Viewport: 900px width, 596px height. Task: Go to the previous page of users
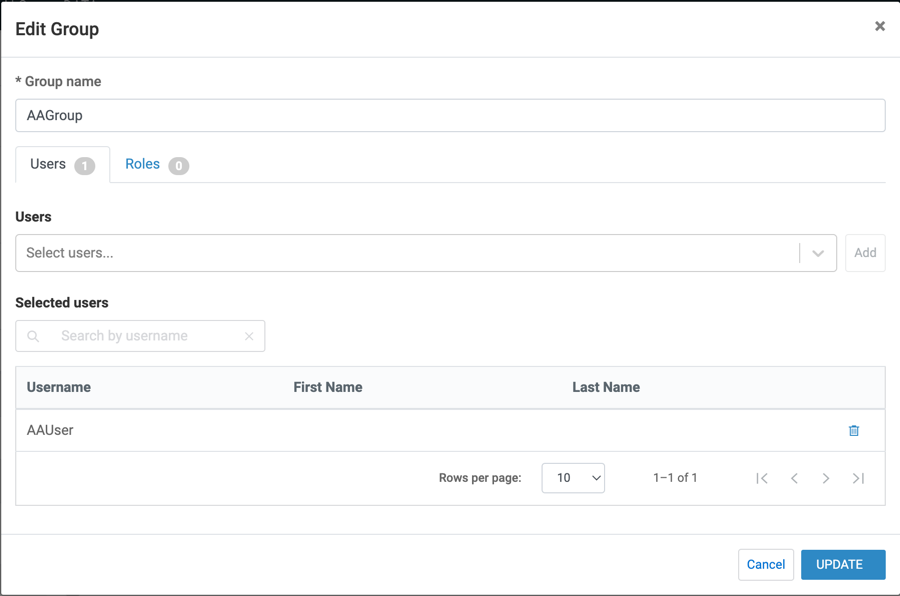(794, 478)
